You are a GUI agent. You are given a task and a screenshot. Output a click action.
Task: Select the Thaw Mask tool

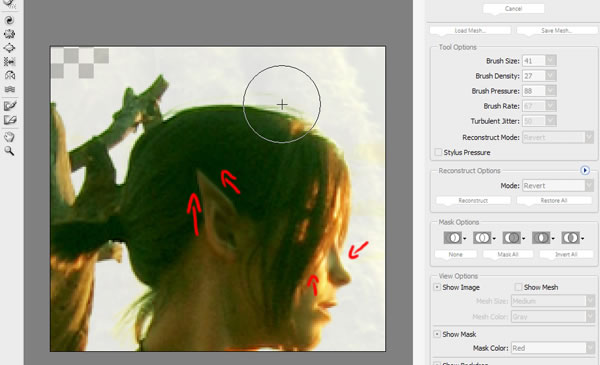(10, 120)
